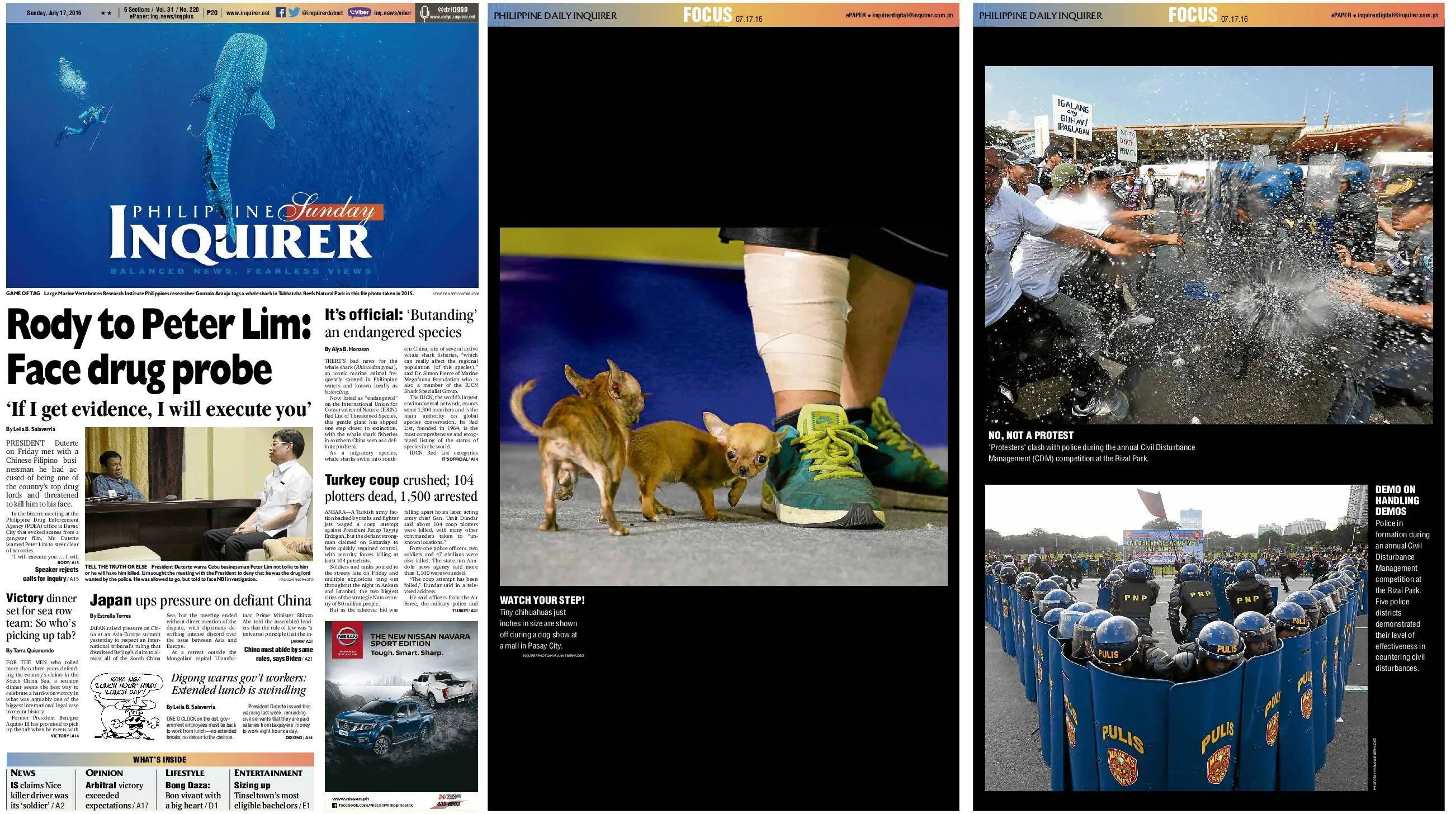This screenshot has width=1456, height=814.
Task: Click the Facebook icon in the masthead bar
Action: (280, 12)
